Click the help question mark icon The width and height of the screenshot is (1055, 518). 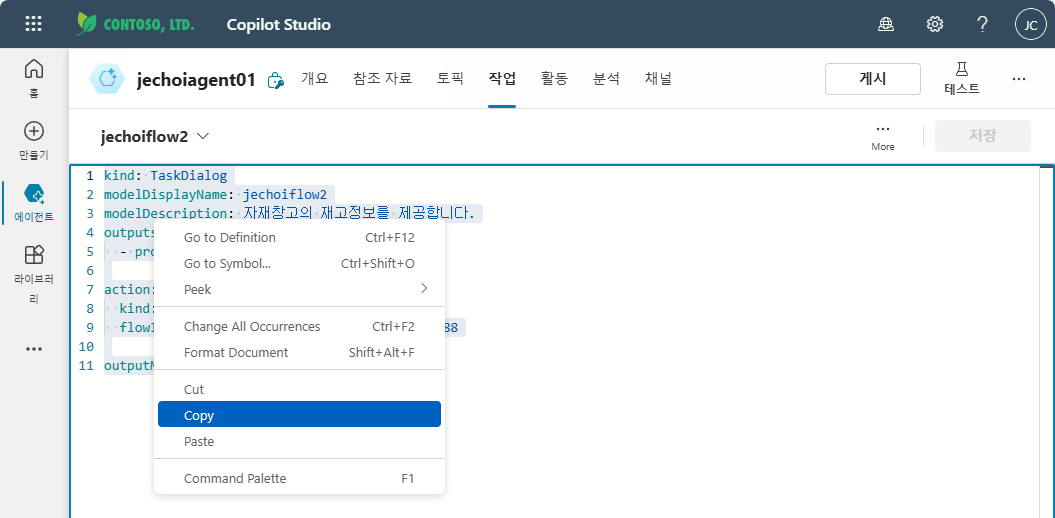(982, 24)
